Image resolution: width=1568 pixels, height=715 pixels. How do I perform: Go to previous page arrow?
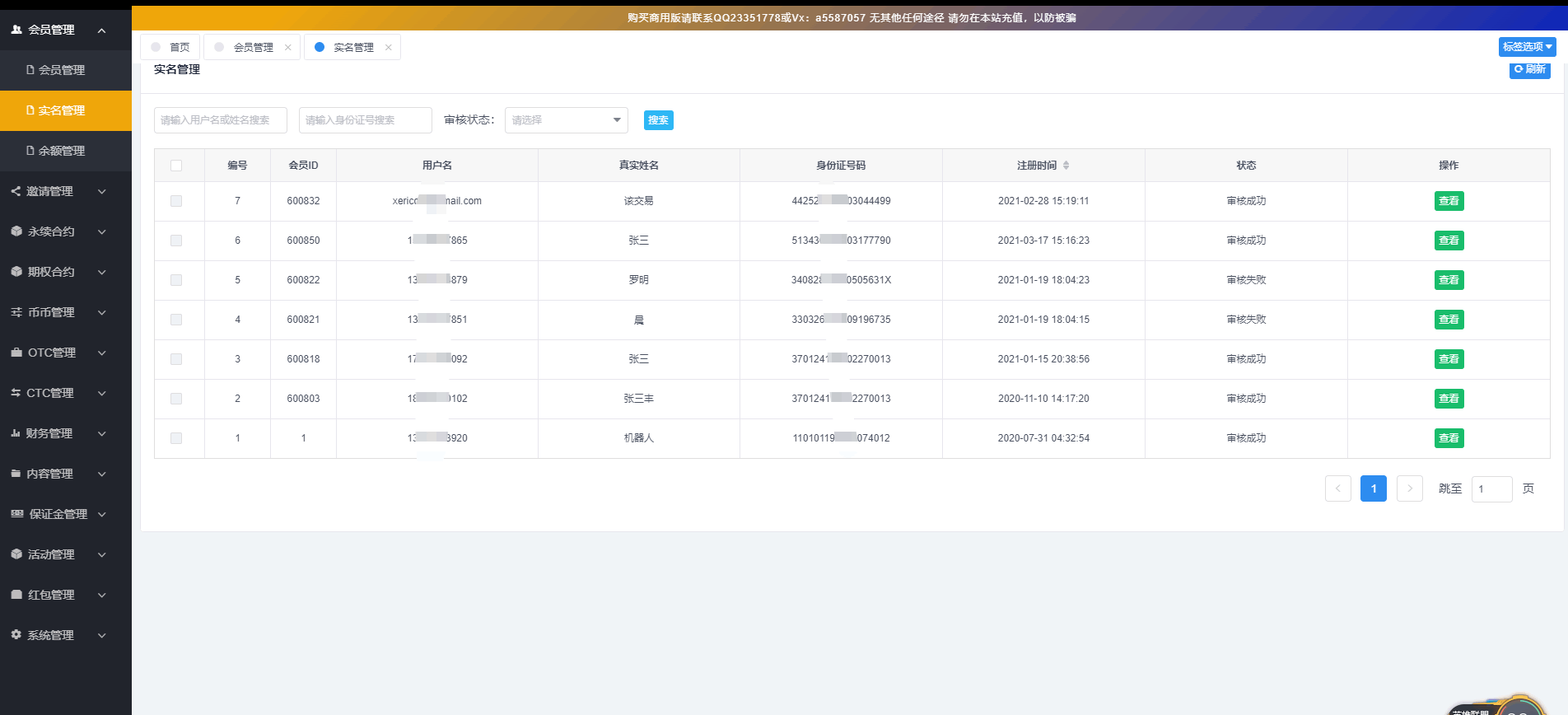coord(1337,488)
